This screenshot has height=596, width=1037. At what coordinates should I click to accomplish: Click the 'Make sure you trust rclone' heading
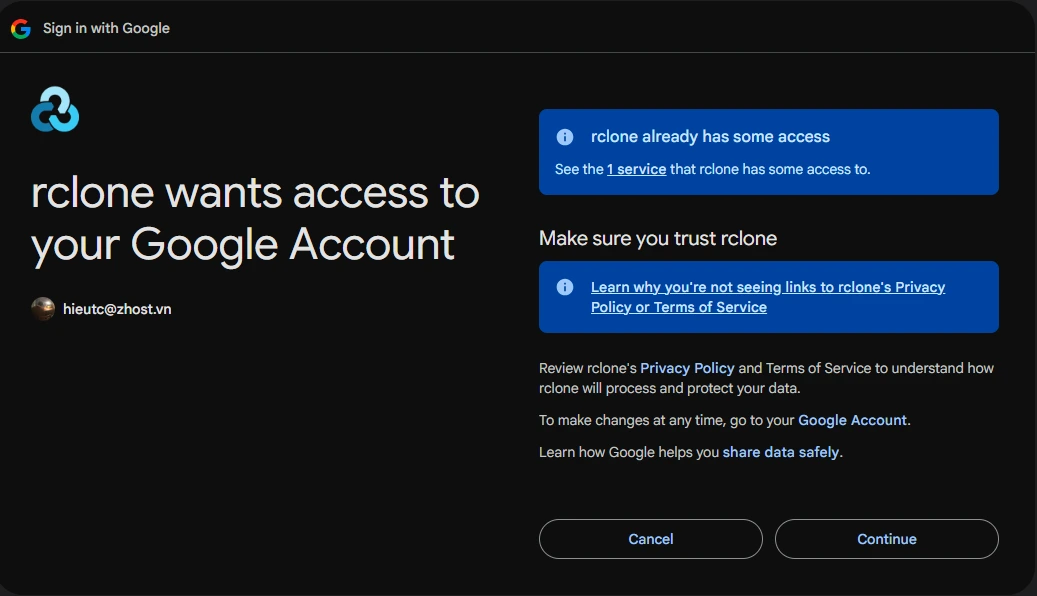[x=657, y=238]
